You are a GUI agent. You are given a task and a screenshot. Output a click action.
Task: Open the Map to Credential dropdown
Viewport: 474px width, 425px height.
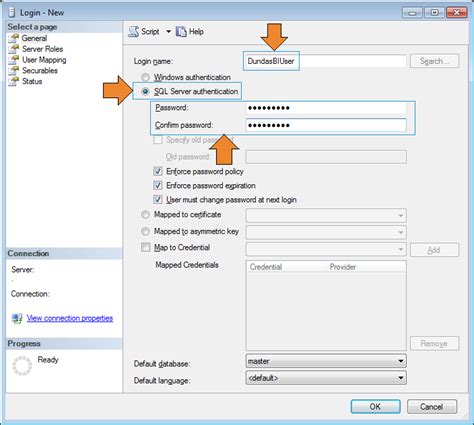326,249
